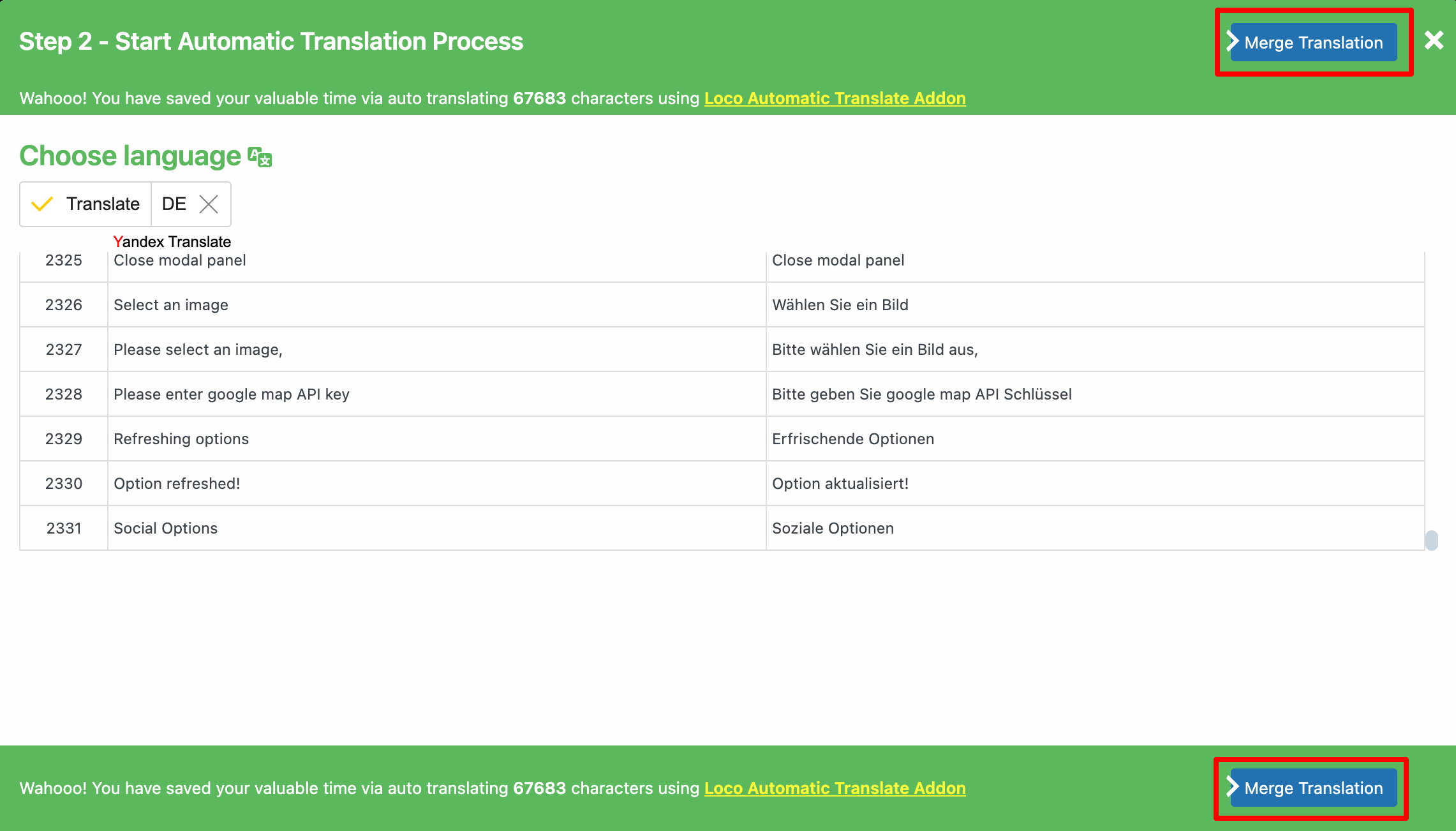Remove the DE language tag with X
1456x831 pixels.
click(x=209, y=204)
